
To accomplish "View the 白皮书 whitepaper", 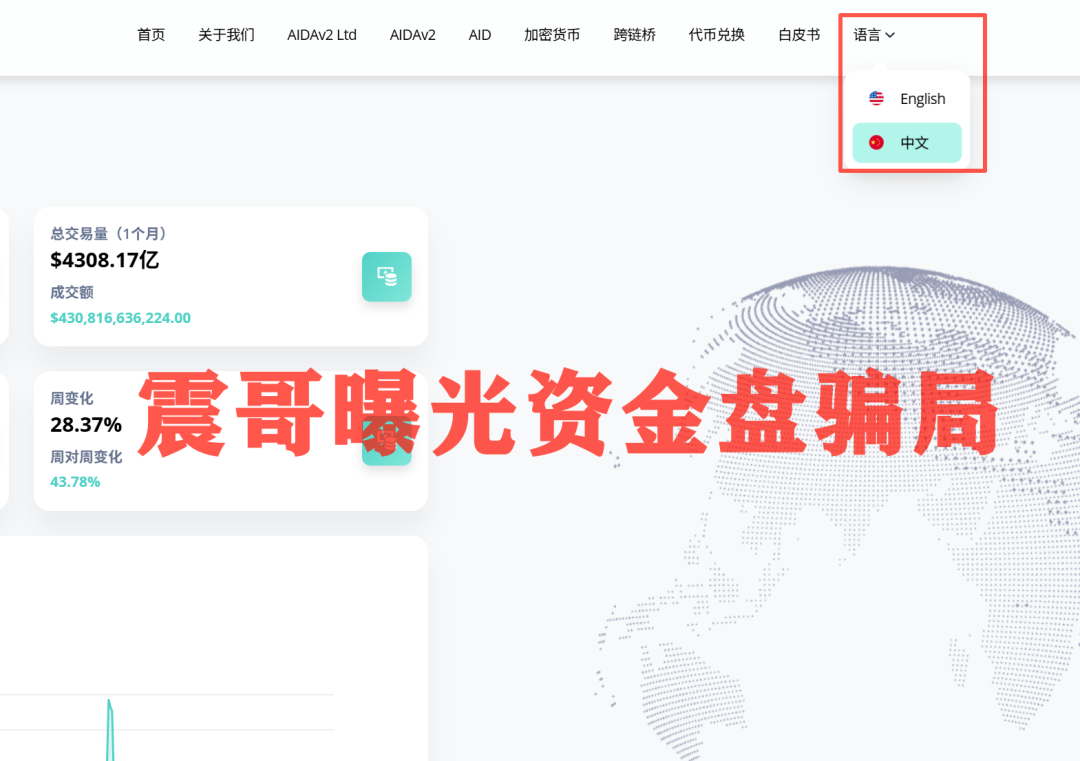I will pyautogui.click(x=797, y=34).
